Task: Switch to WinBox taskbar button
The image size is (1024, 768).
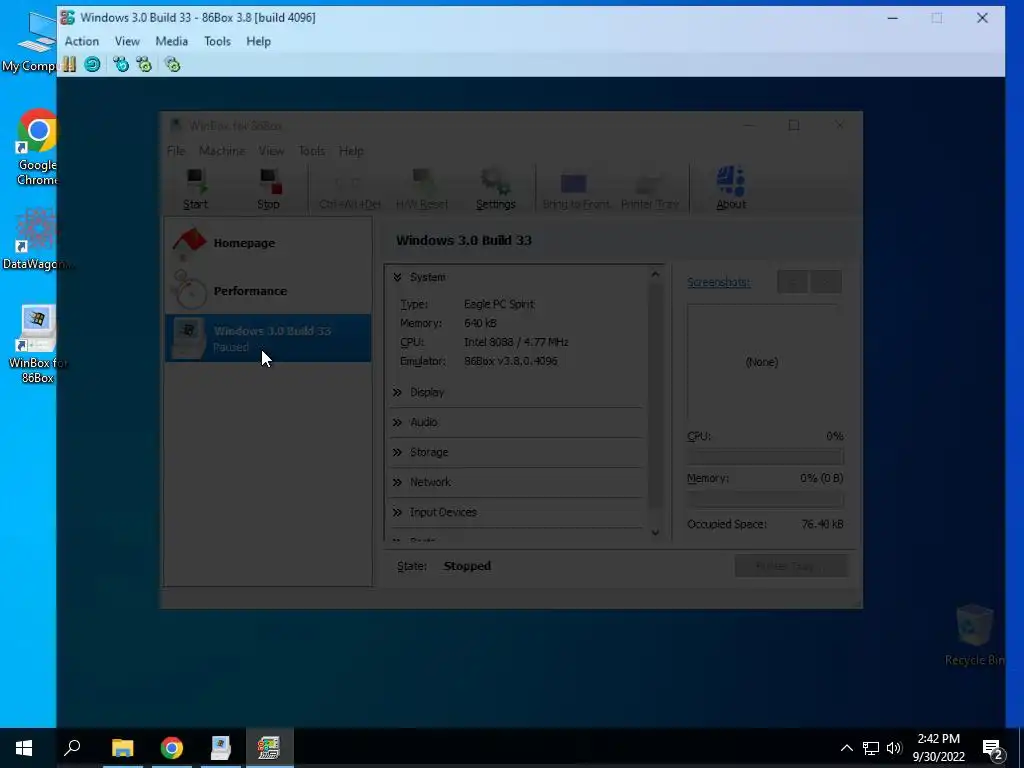Action: point(221,748)
